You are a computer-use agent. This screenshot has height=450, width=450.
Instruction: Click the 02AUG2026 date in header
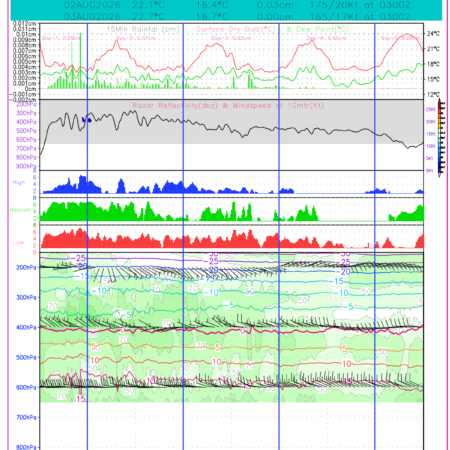click(92, 5)
